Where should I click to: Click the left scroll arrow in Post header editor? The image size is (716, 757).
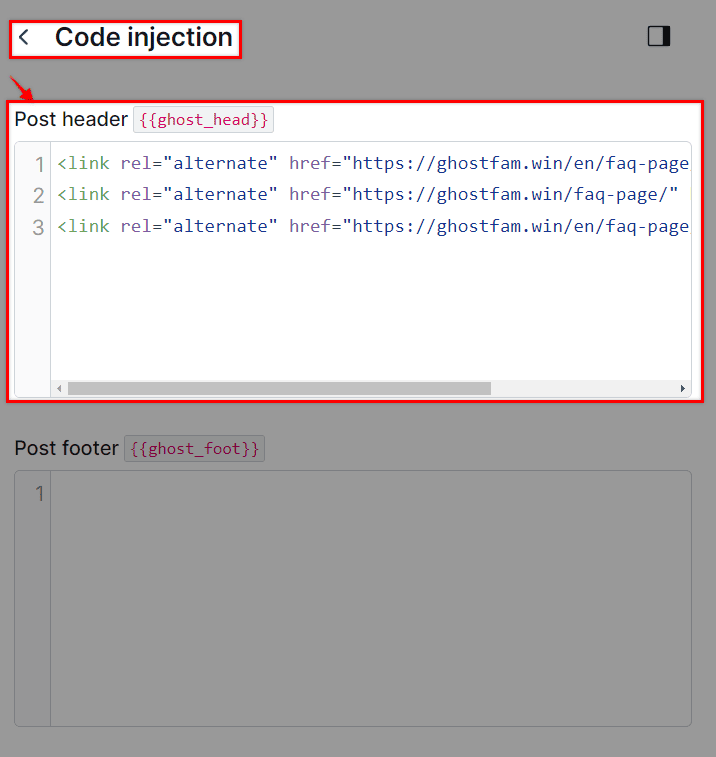click(x=59, y=389)
